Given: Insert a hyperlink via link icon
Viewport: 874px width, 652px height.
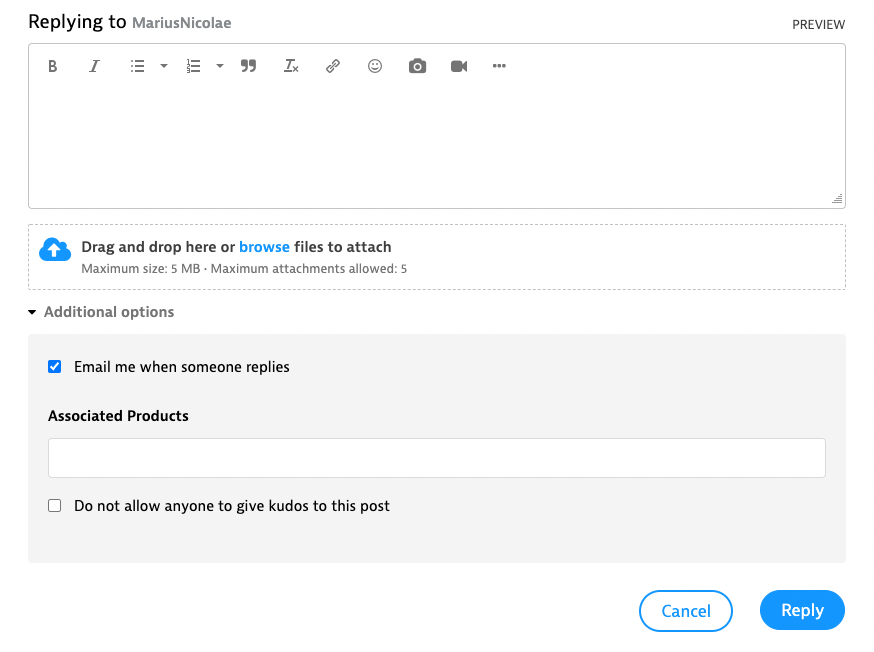Looking at the screenshot, I should pos(333,66).
